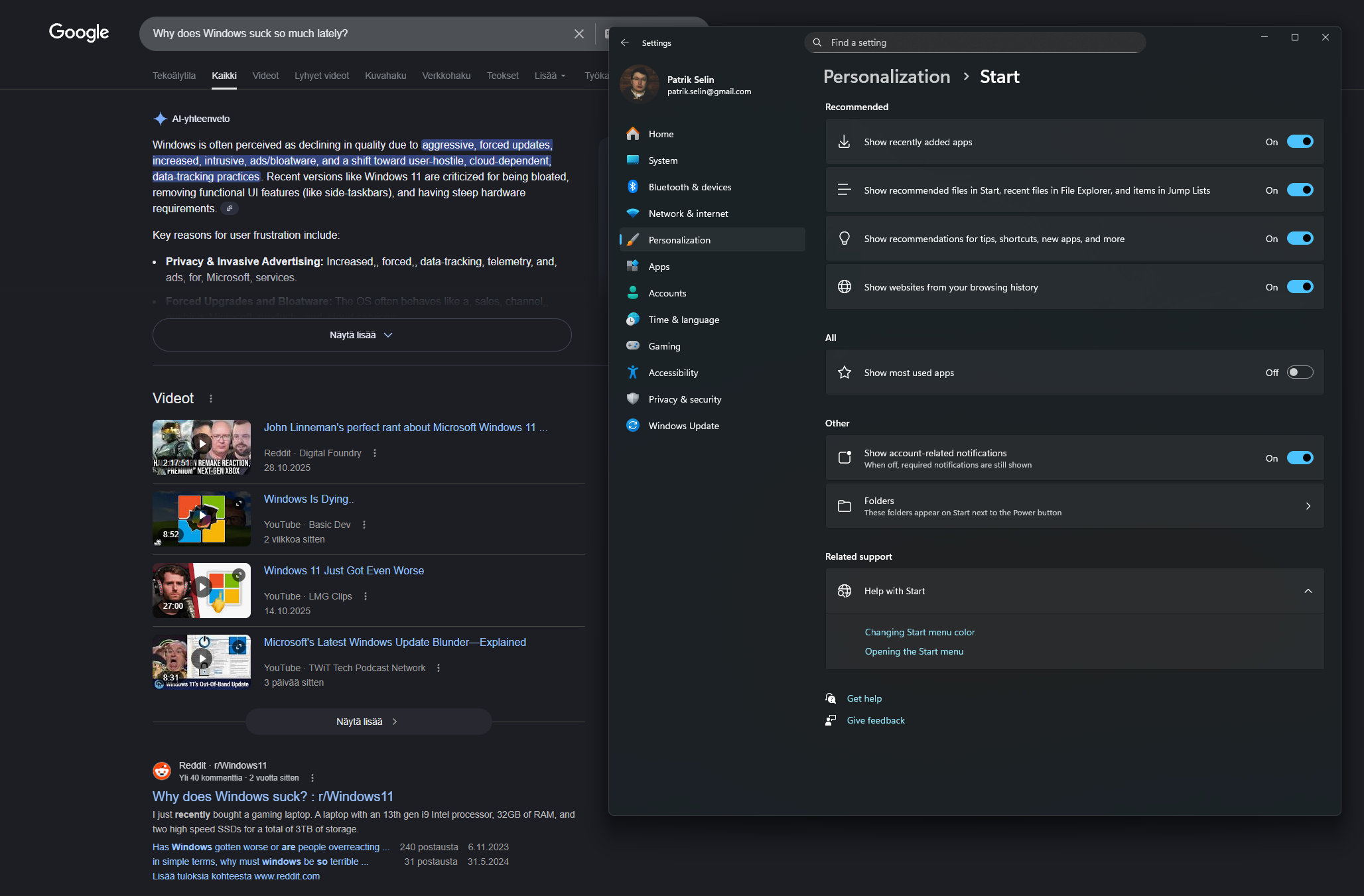This screenshot has width=1364, height=896.
Task: Open the Folders settings chevron
Action: [x=1308, y=506]
